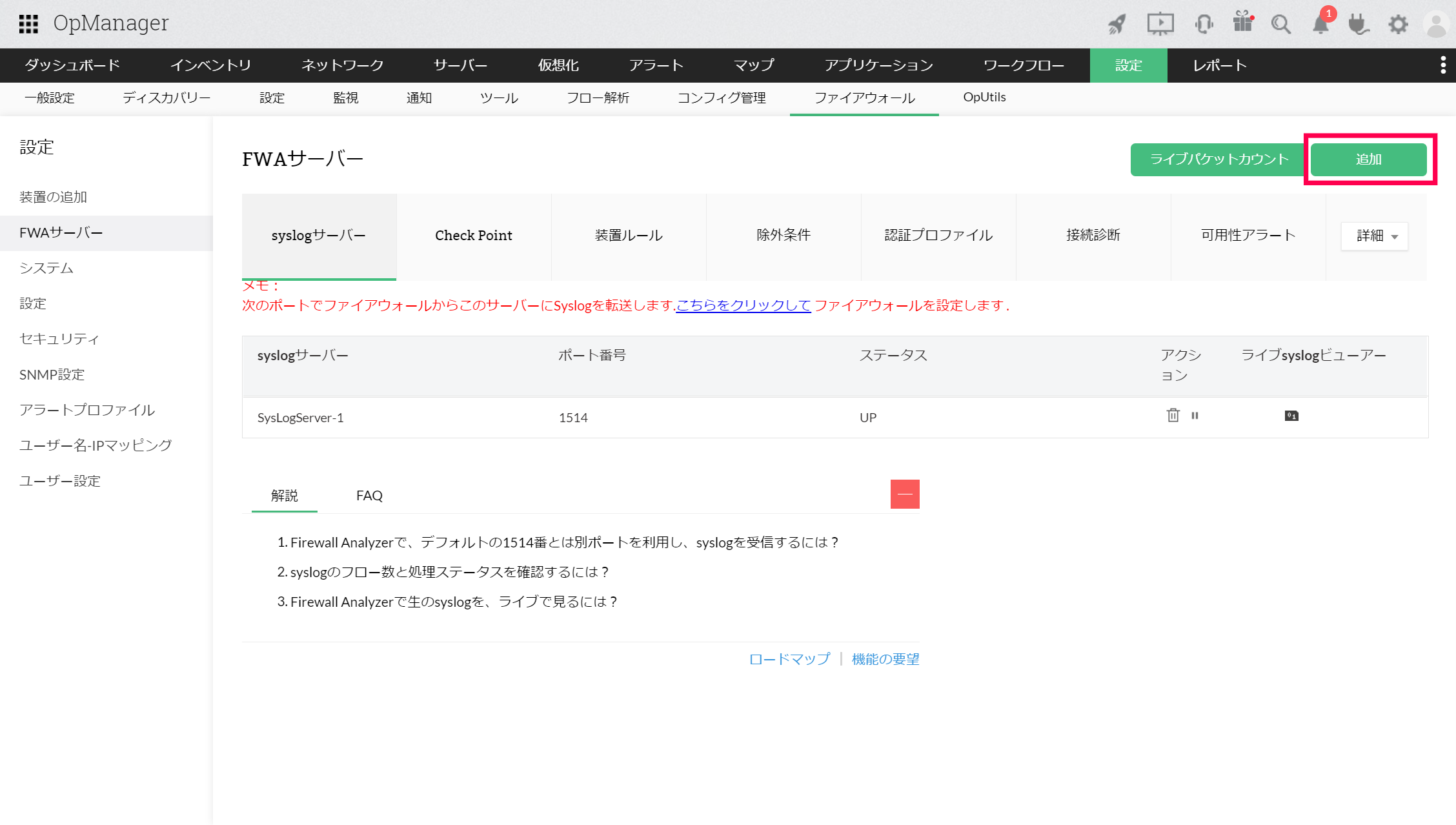Open the three-dot overflow menu in the navigation bar
The image size is (1456, 825).
(x=1444, y=65)
